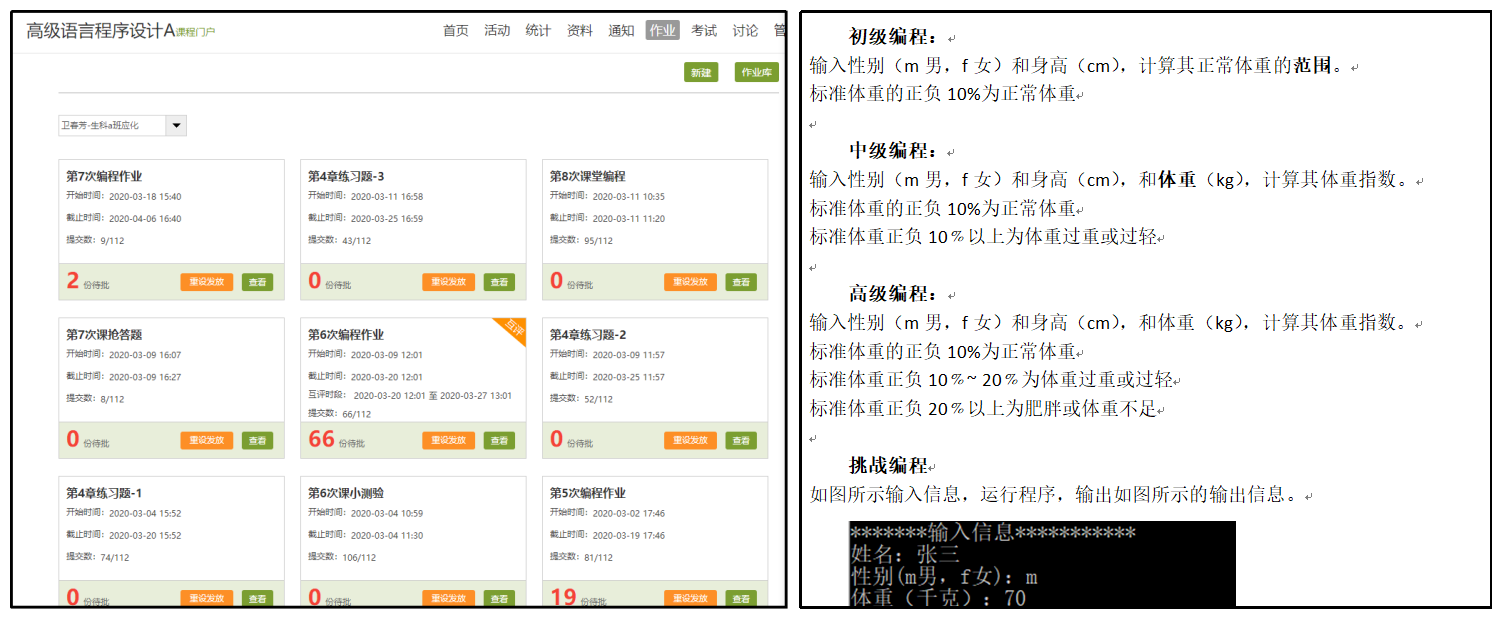This screenshot has width=1502, height=620.
Task: Click 重设发放 on the 第6次编程作业 card
Action: tap(449, 440)
